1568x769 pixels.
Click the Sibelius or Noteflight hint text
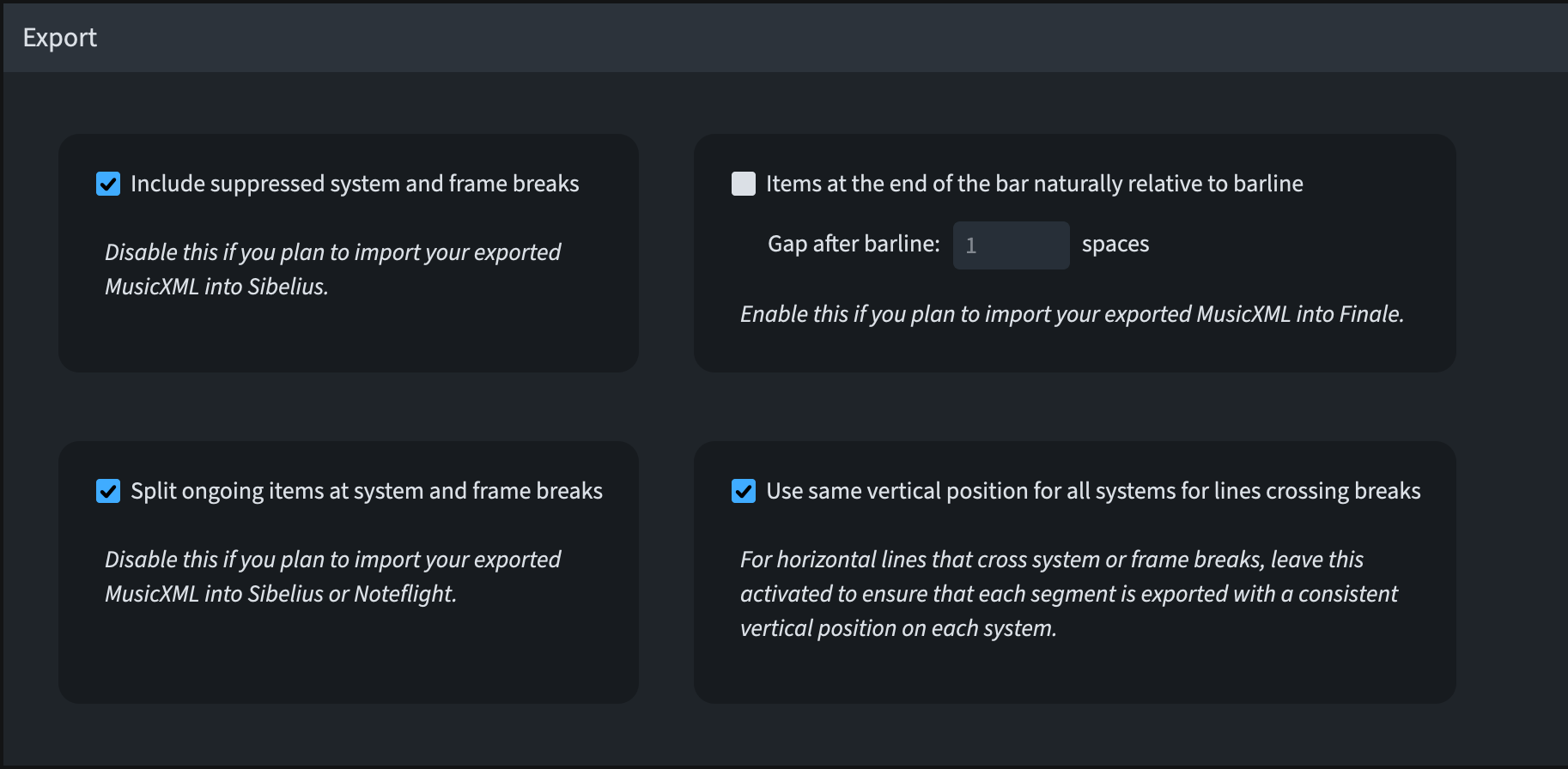[332, 576]
